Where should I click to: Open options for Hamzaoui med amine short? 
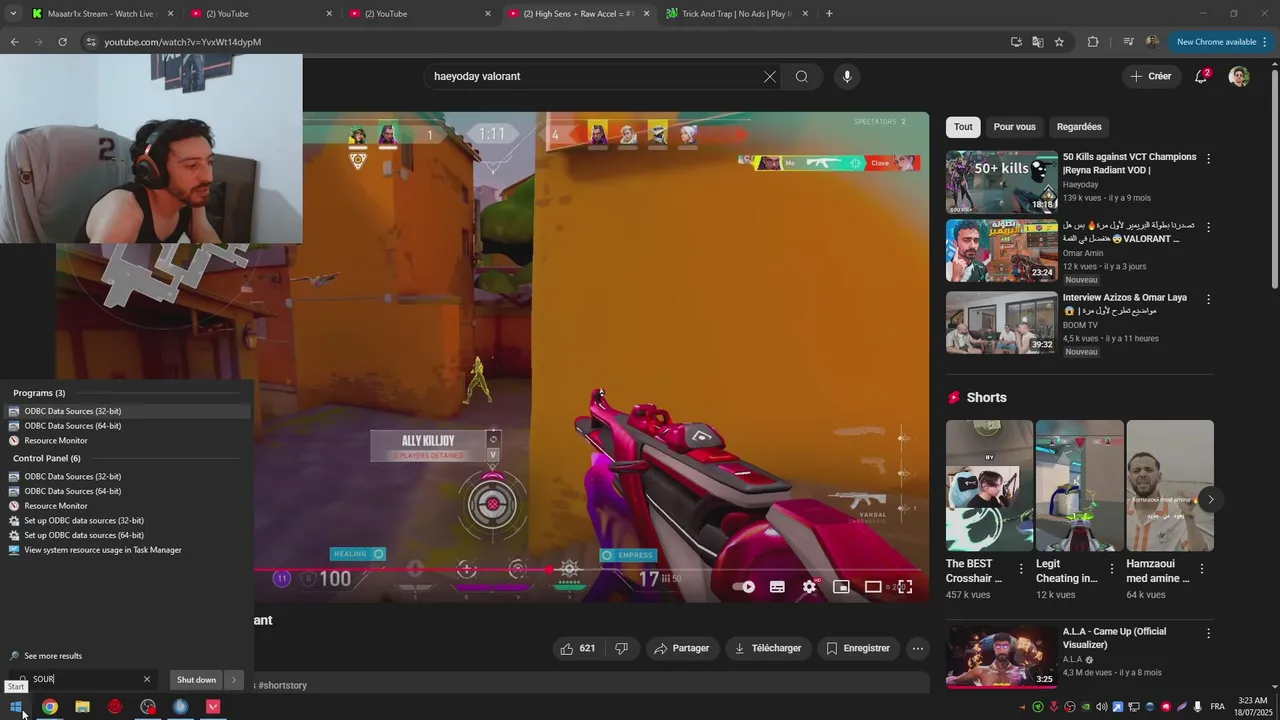click(x=1201, y=568)
